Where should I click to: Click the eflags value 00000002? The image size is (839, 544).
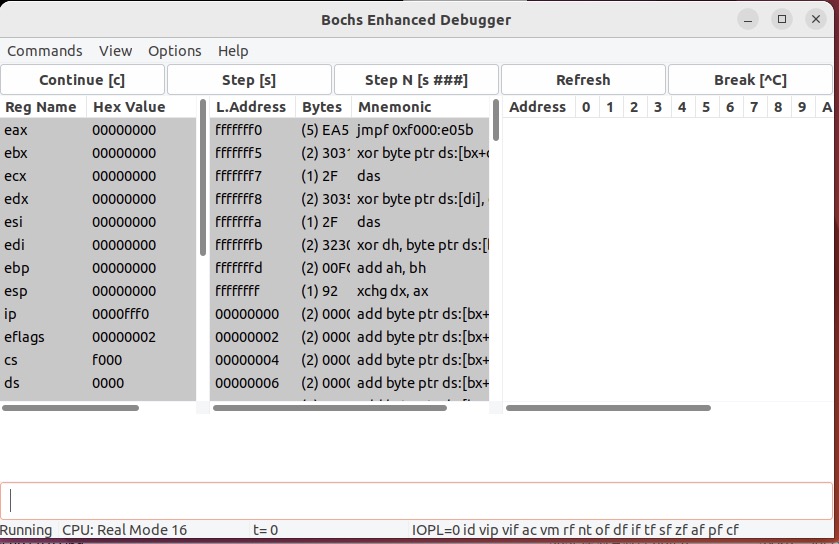point(124,337)
